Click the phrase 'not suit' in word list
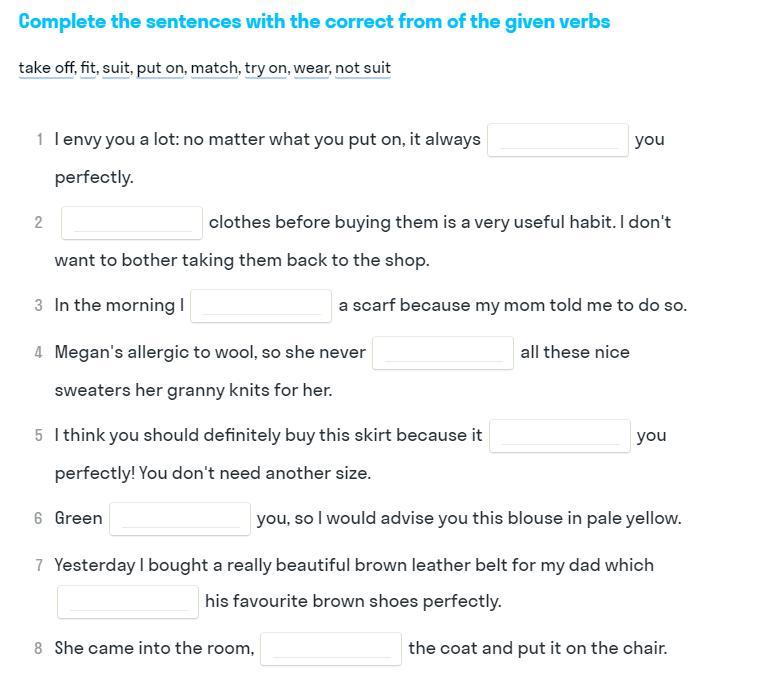 tap(363, 68)
